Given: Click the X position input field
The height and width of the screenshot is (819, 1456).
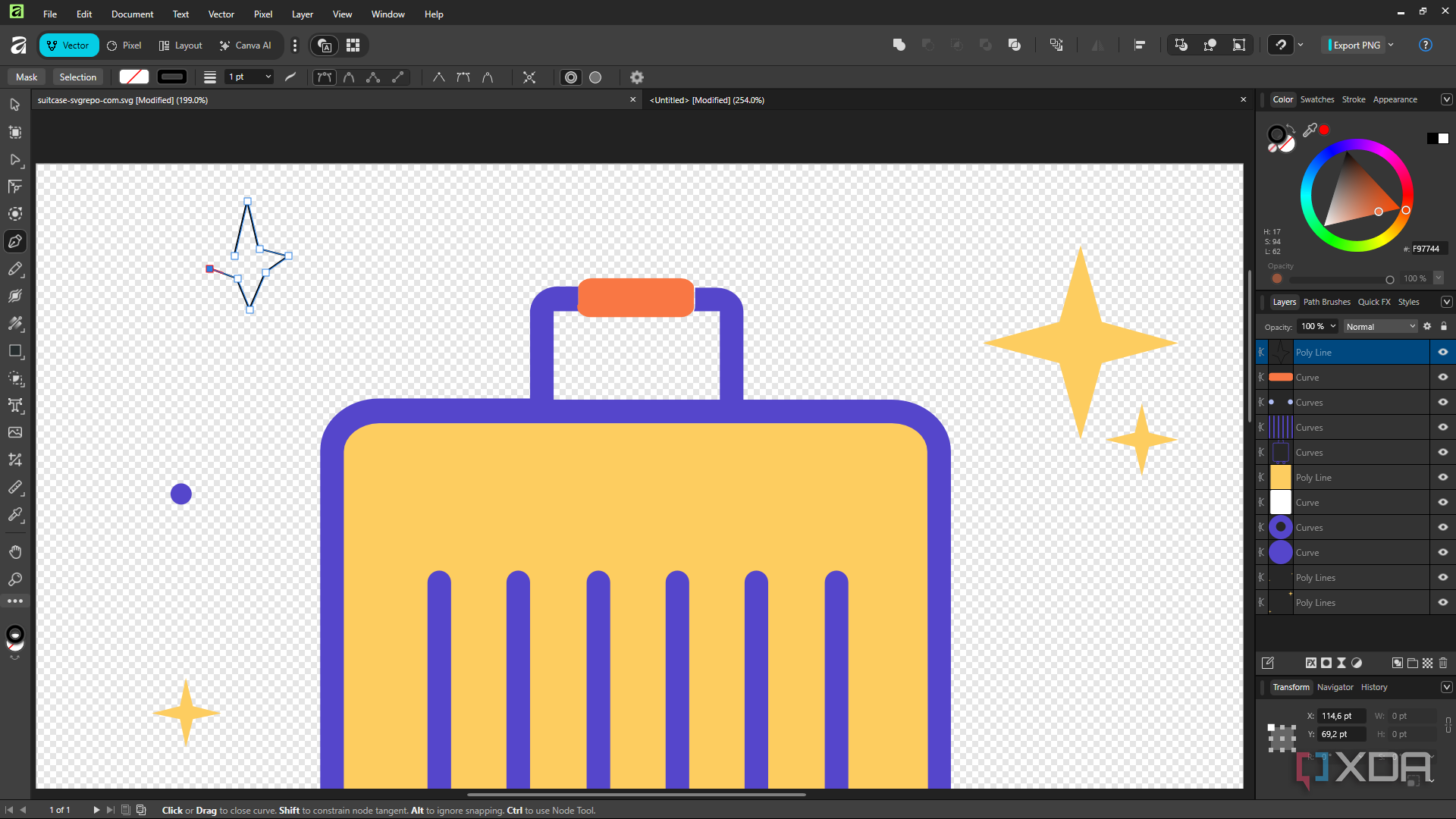Looking at the screenshot, I should tap(1342, 716).
